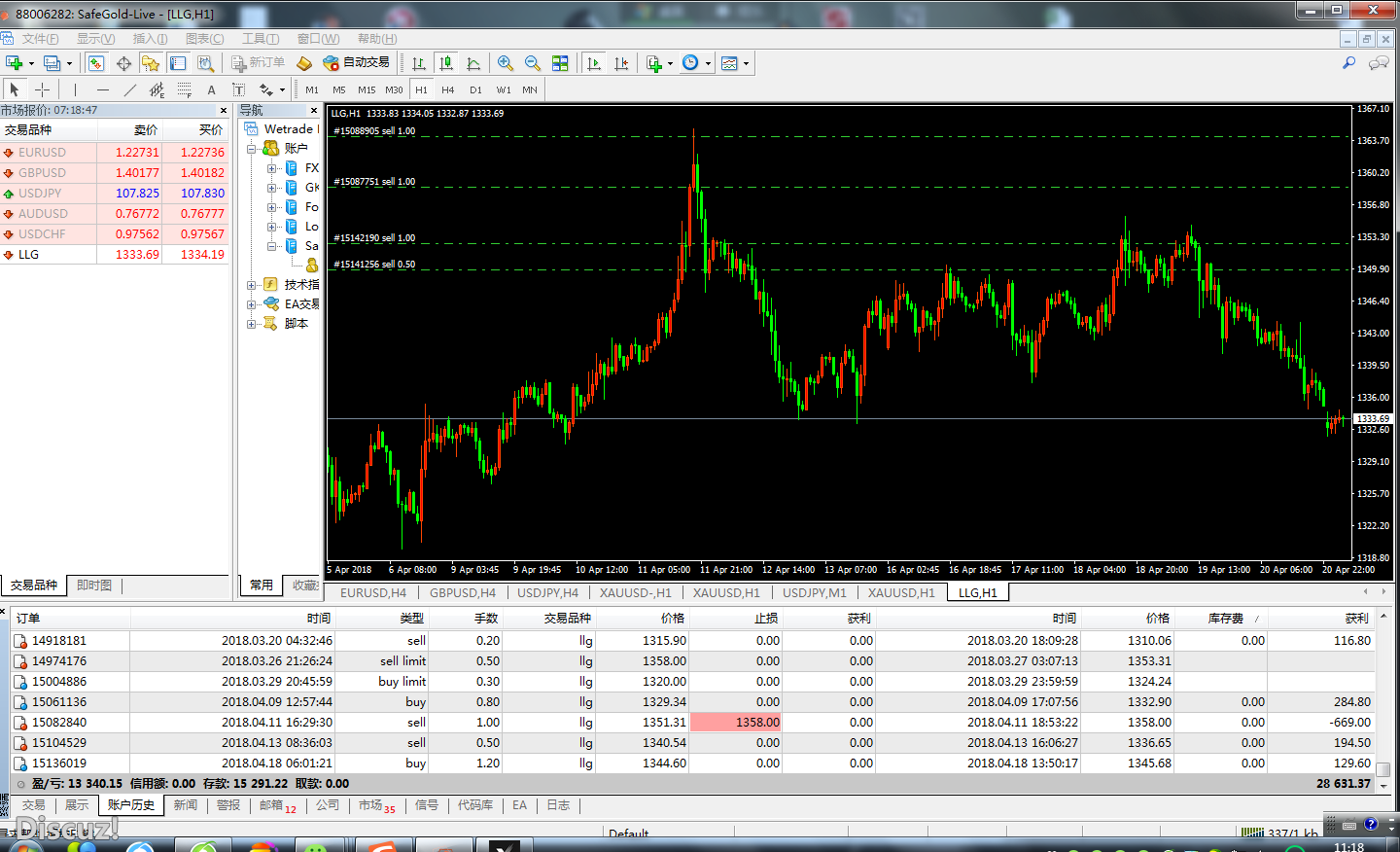1400x852 pixels.
Task: Select LLG row in Market Watch
Action: pos(115,255)
